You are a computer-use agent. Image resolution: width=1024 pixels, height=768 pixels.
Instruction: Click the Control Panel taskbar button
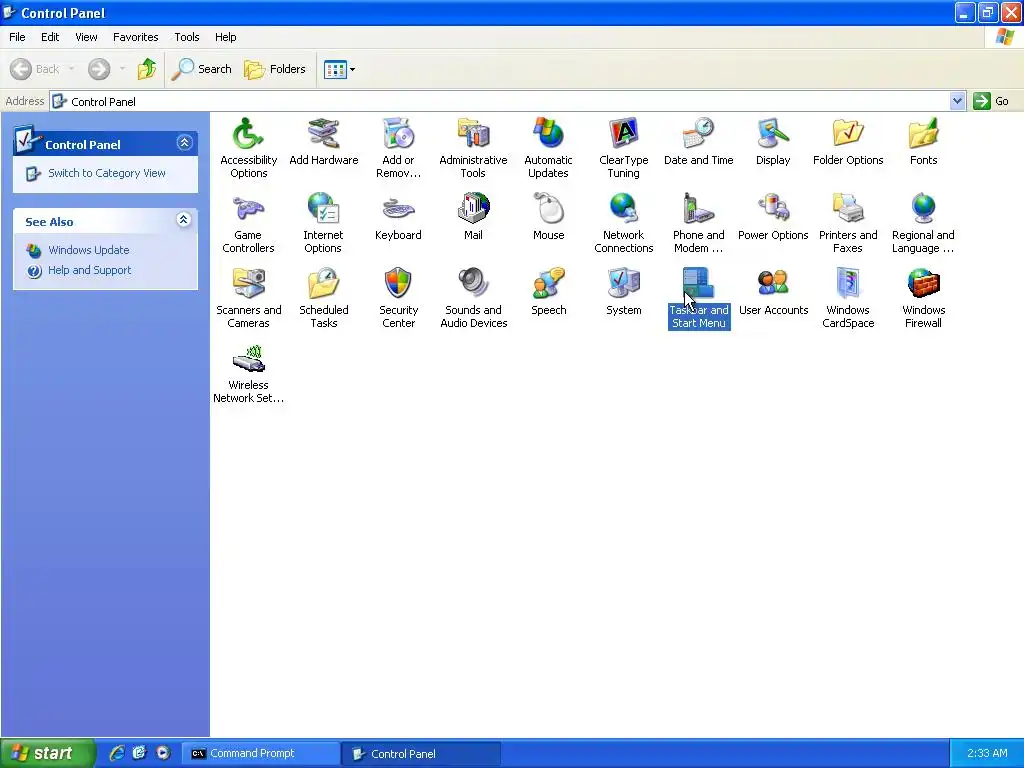click(421, 754)
